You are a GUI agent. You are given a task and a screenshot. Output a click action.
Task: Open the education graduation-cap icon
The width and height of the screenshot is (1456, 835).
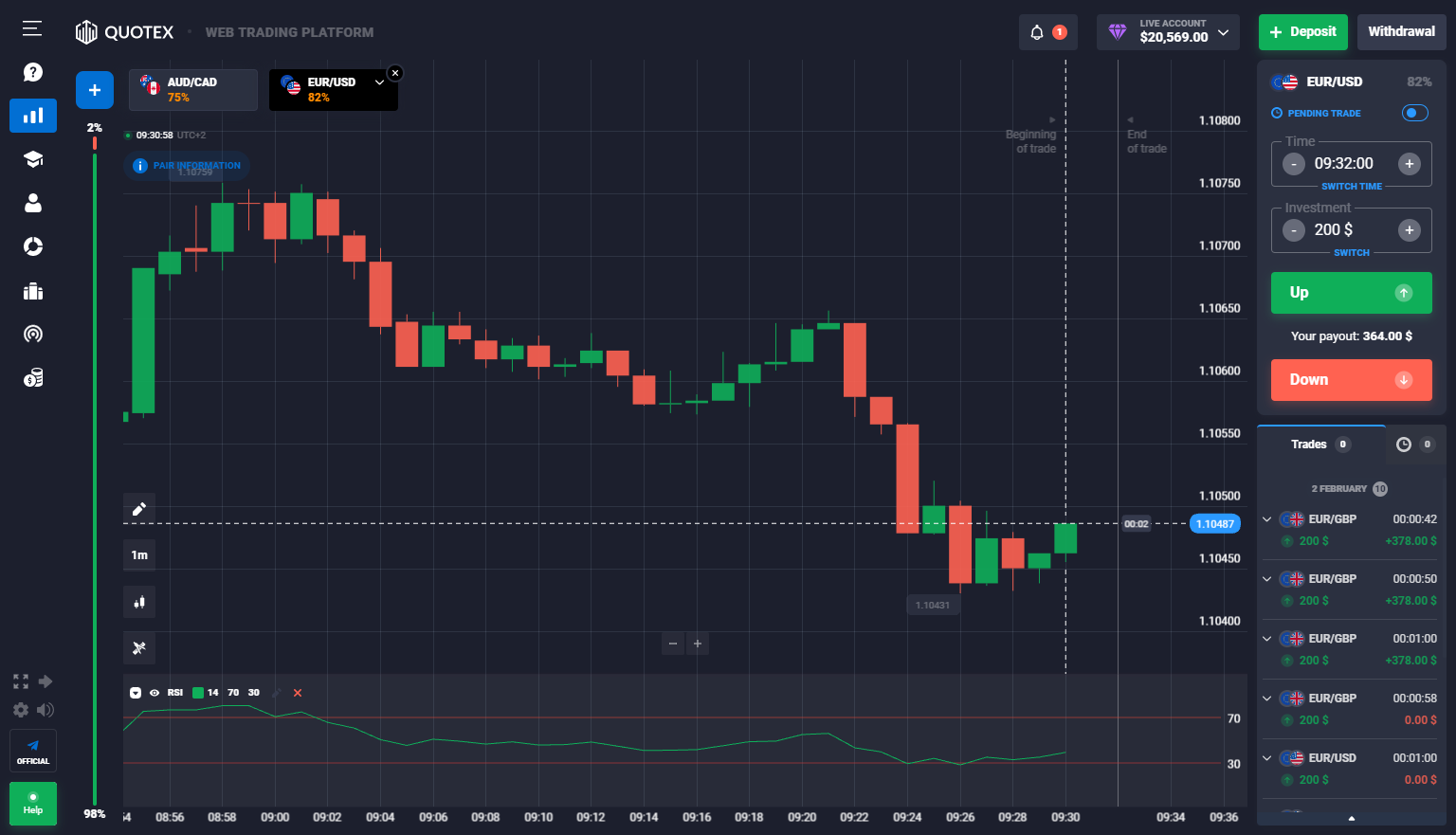[33, 159]
